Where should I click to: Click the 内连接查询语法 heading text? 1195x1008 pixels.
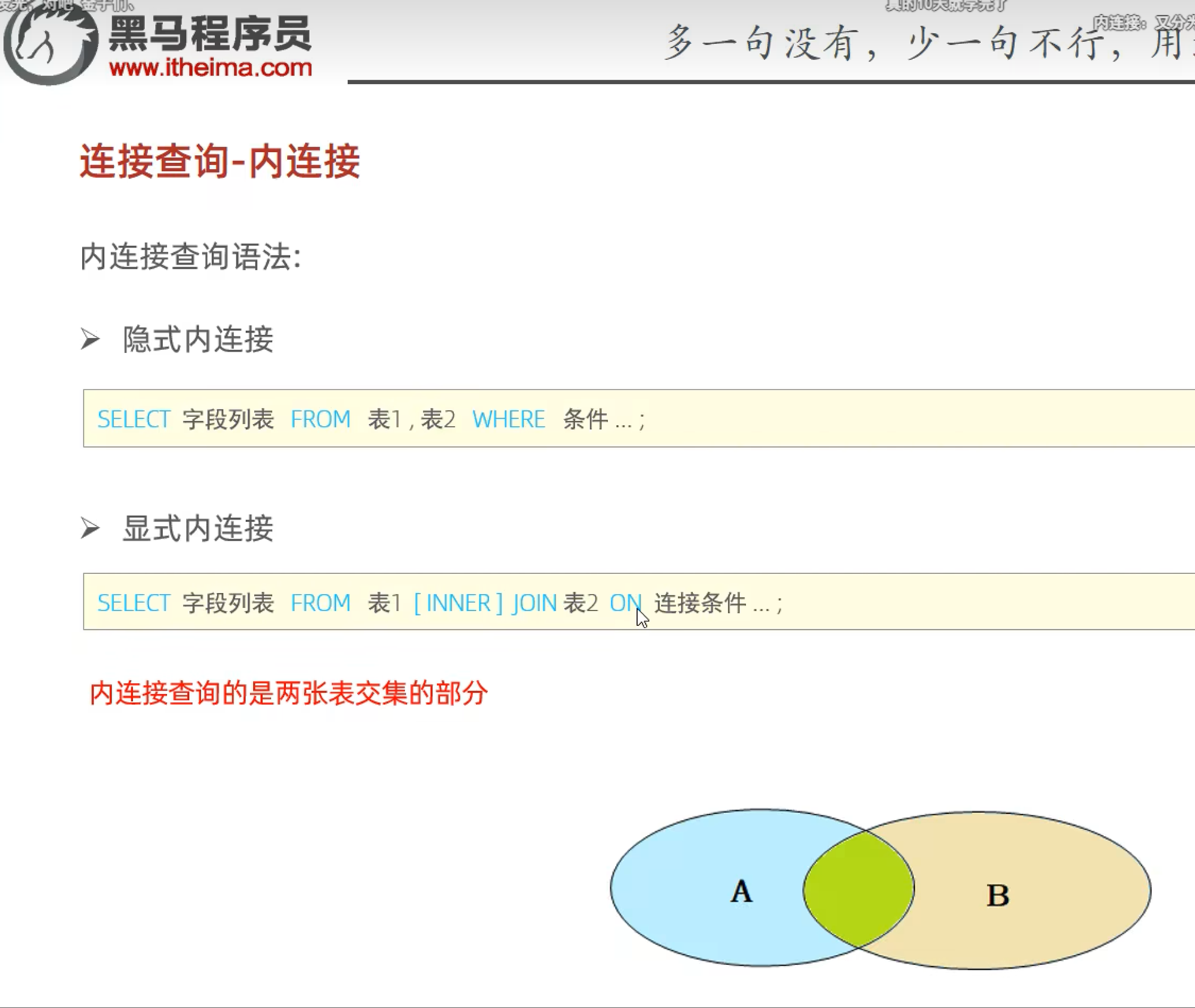[x=191, y=257]
